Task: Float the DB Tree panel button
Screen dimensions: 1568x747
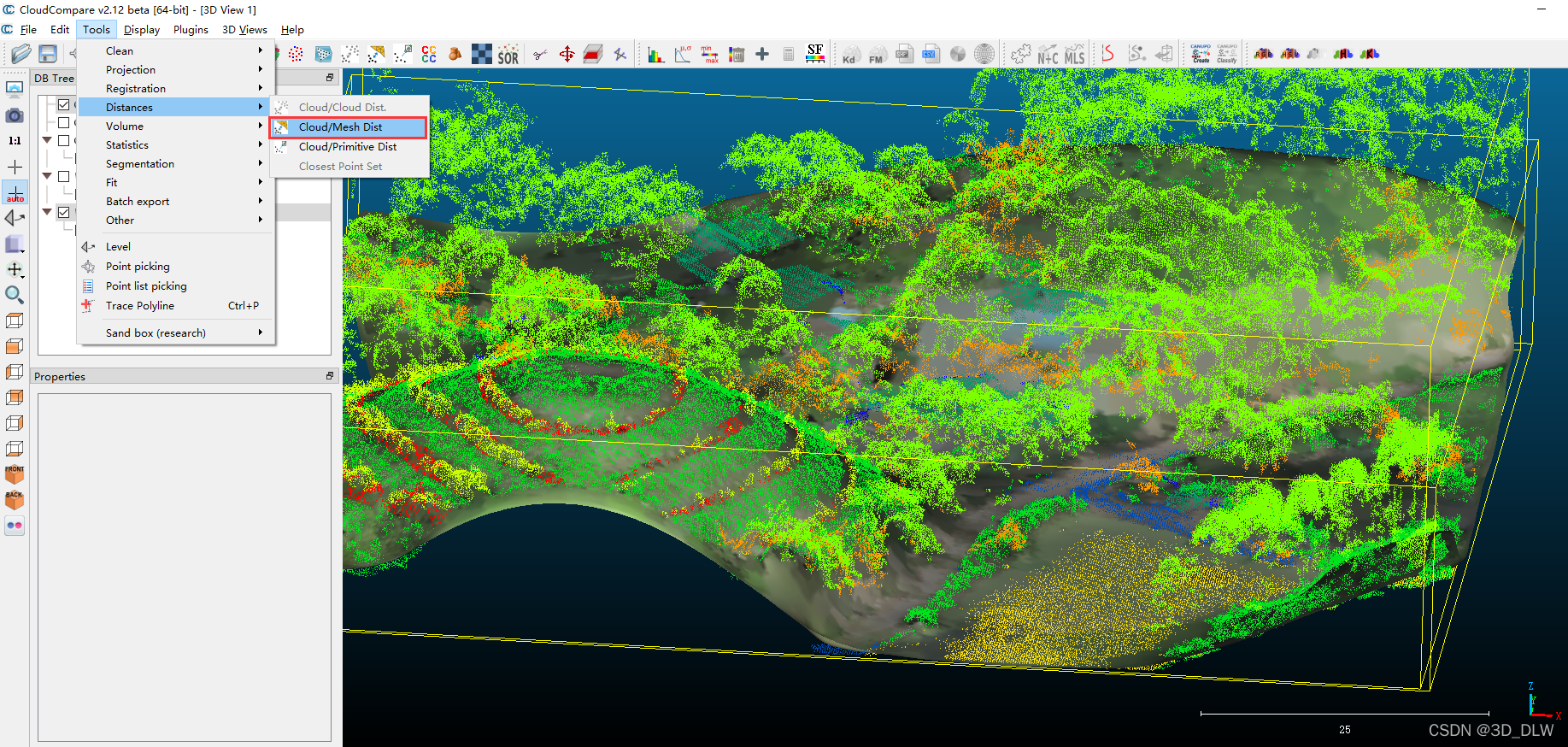Action: pos(330,77)
